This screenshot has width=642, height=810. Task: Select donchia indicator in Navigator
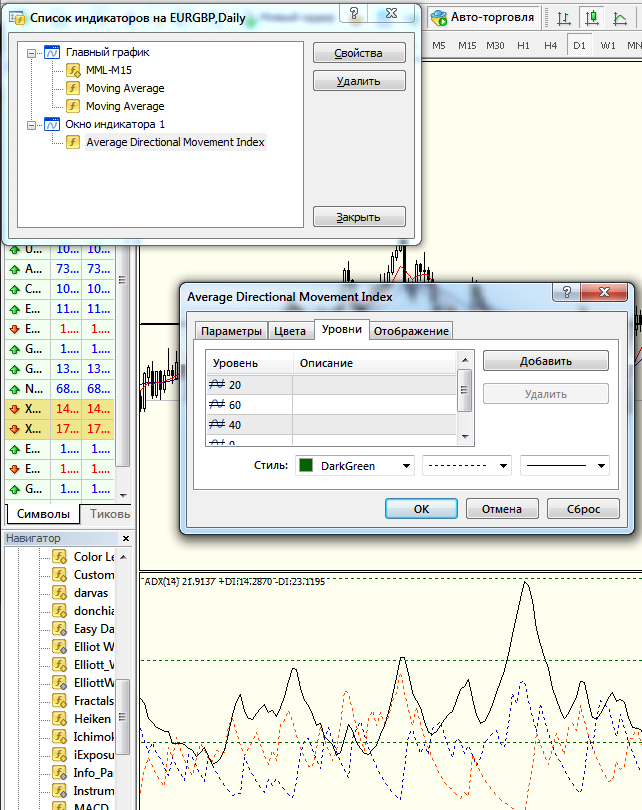point(94,611)
